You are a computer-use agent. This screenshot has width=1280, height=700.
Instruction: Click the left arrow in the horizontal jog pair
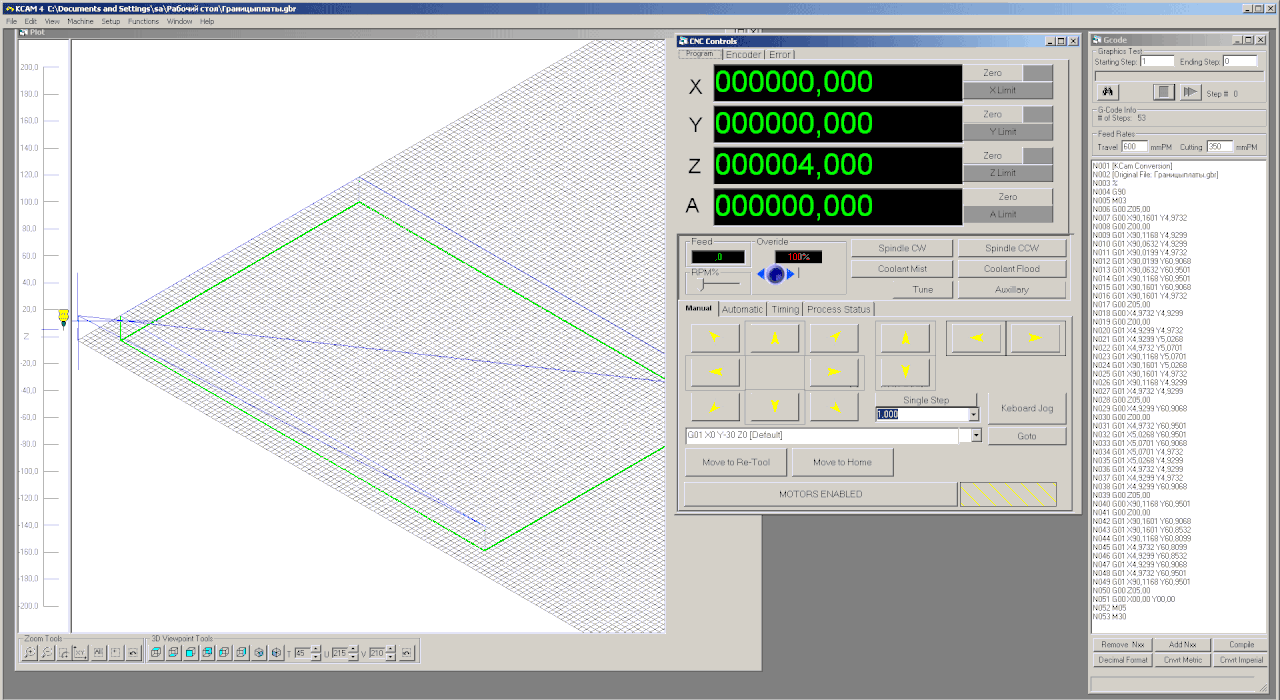[x=976, y=338]
